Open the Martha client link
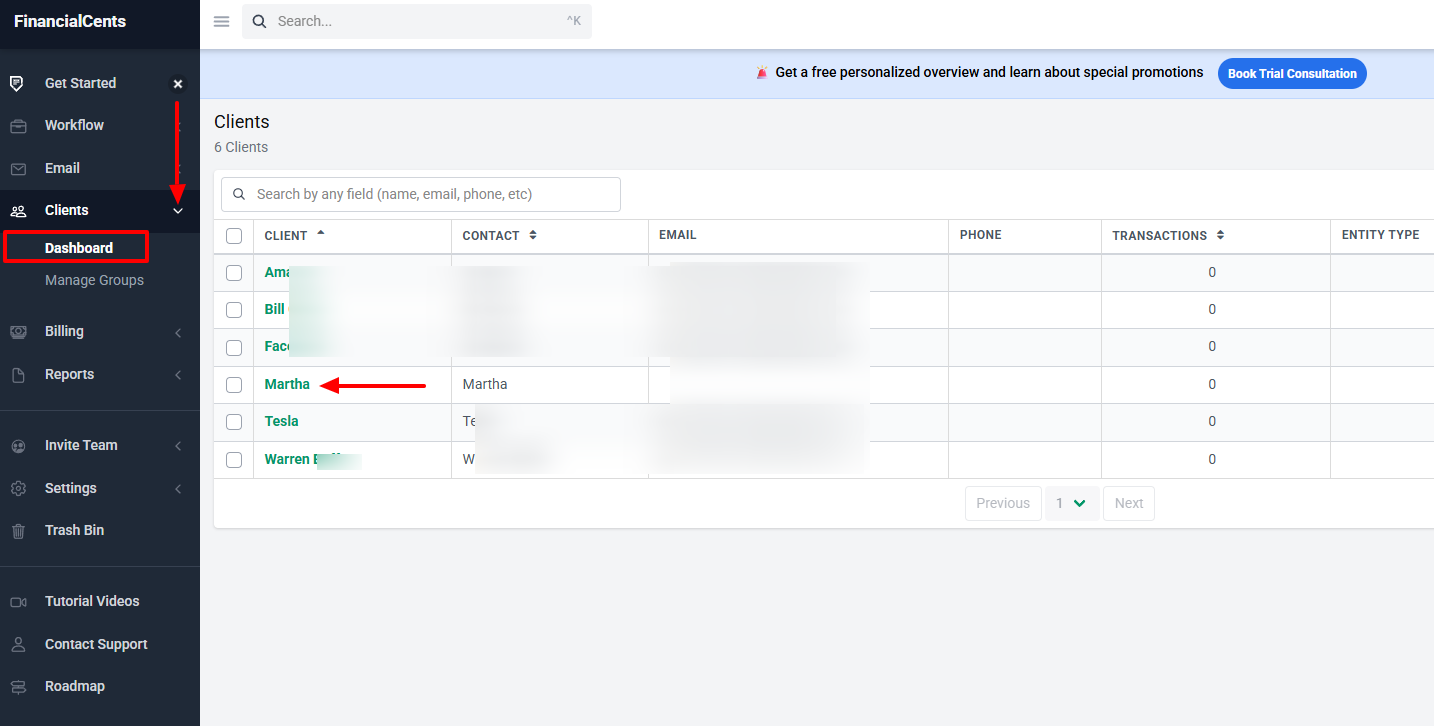Screen dimensions: 1434x726 (287, 384)
